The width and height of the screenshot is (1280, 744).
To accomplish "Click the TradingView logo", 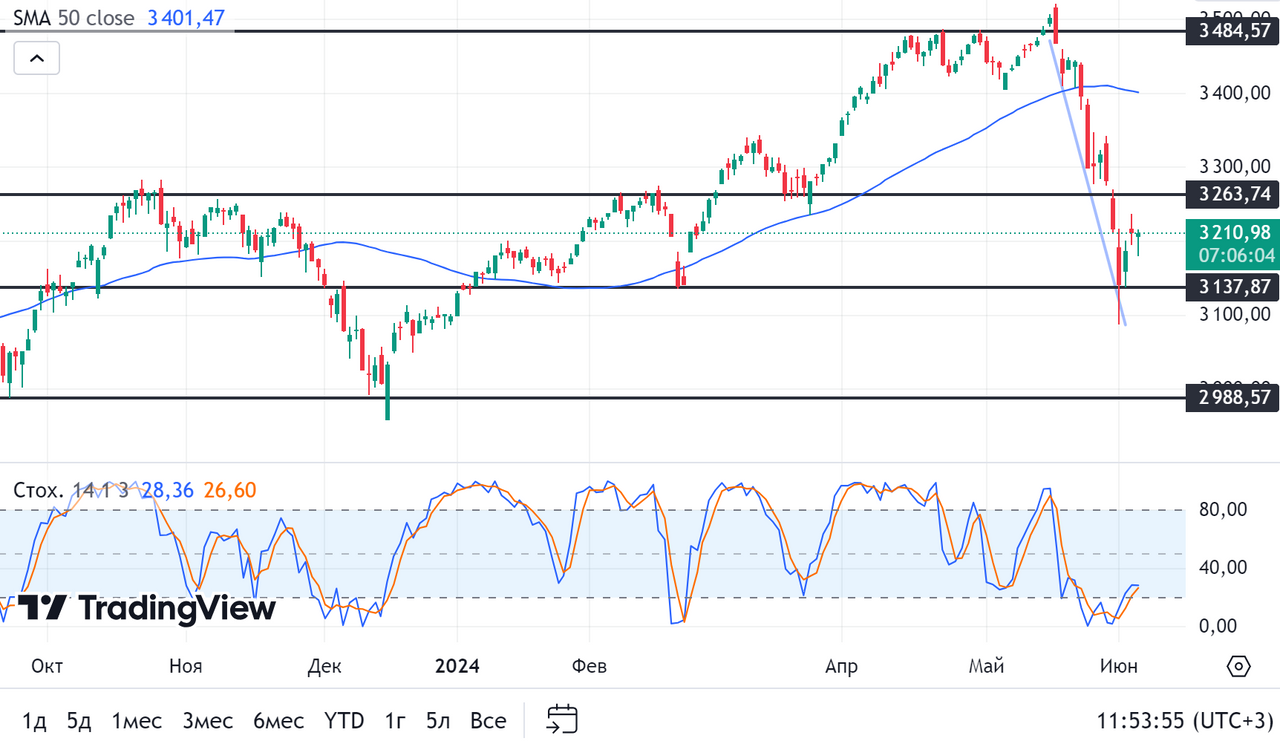I will pos(146,607).
